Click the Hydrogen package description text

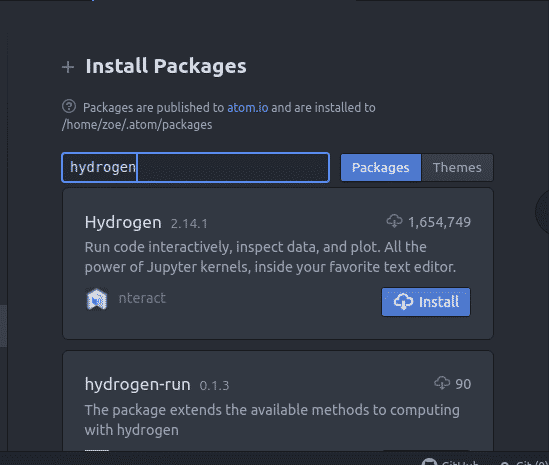(270, 257)
